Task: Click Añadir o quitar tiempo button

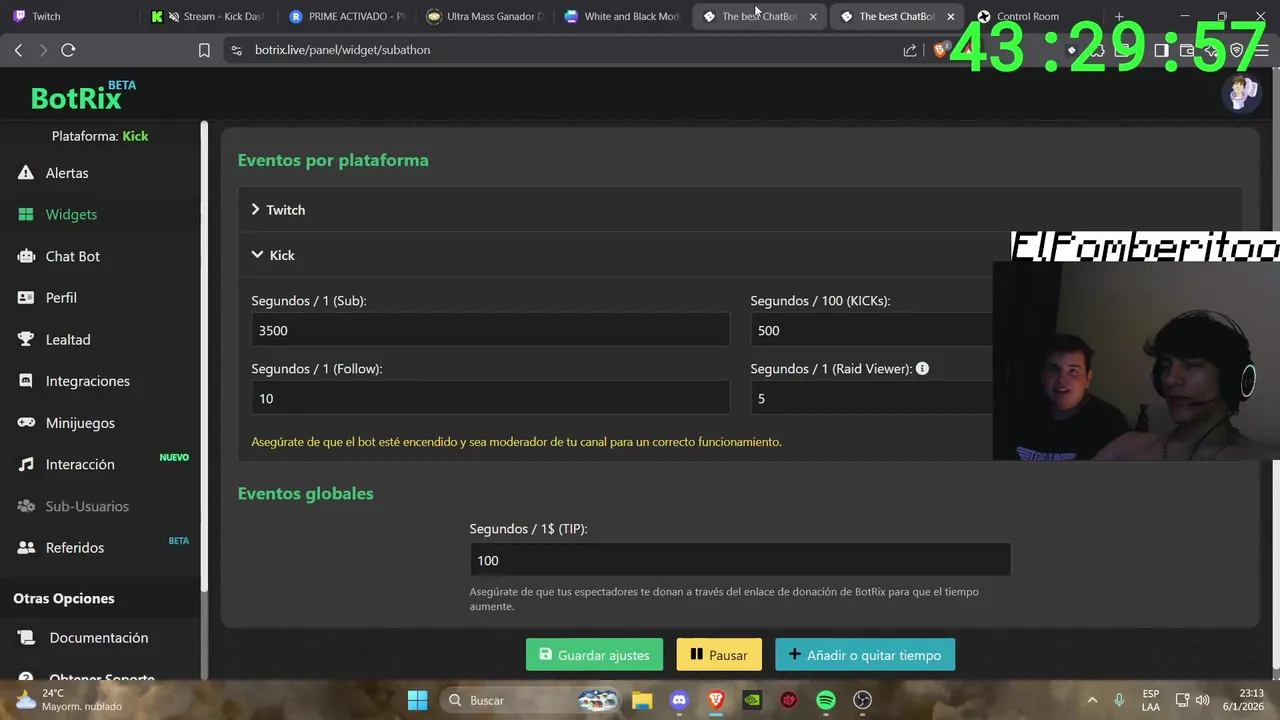Action: [865, 655]
